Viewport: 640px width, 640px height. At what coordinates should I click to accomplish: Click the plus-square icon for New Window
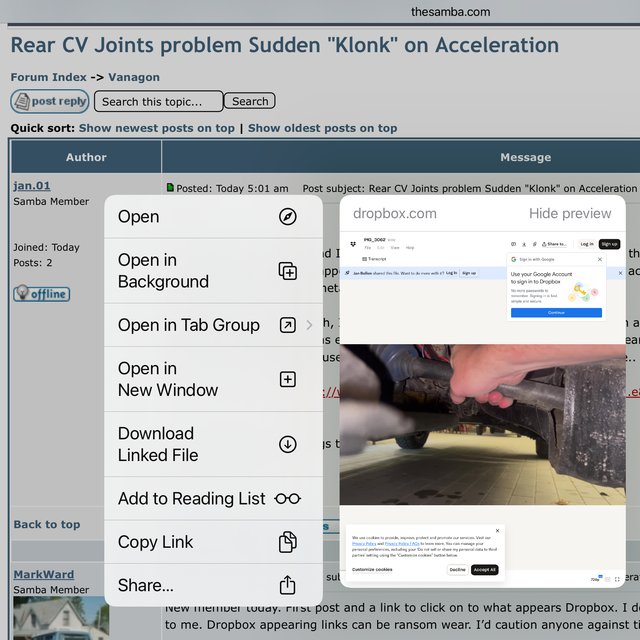pyautogui.click(x=287, y=379)
